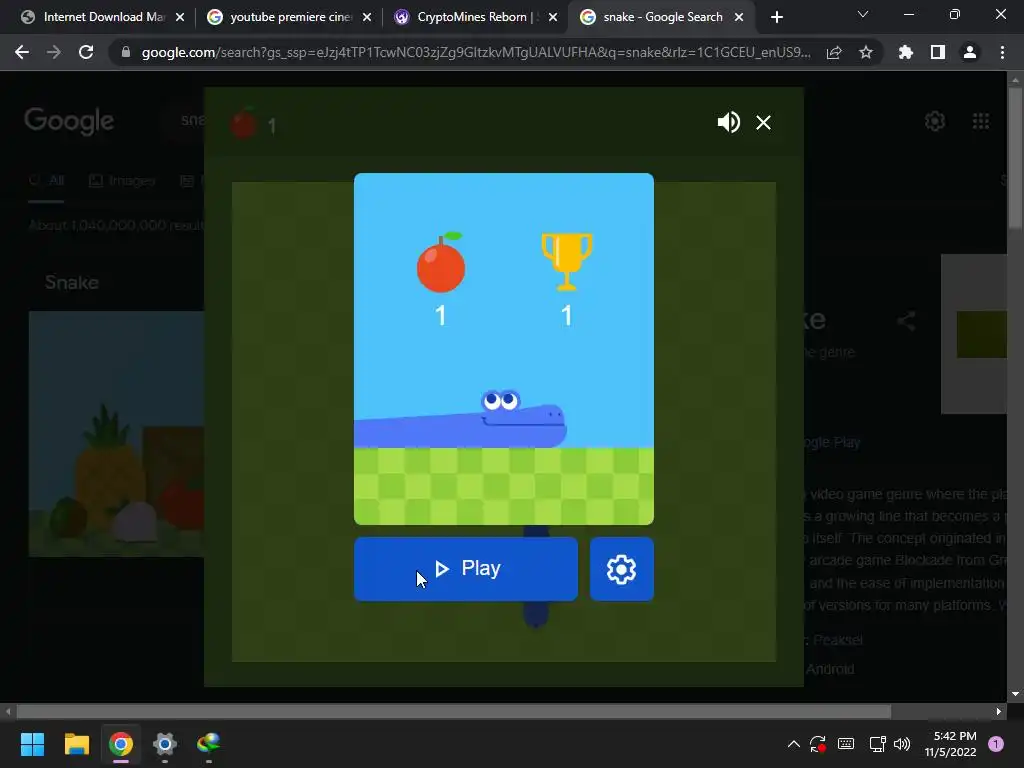Share this page icon
Screen dimensions: 1024x768
[834, 53]
